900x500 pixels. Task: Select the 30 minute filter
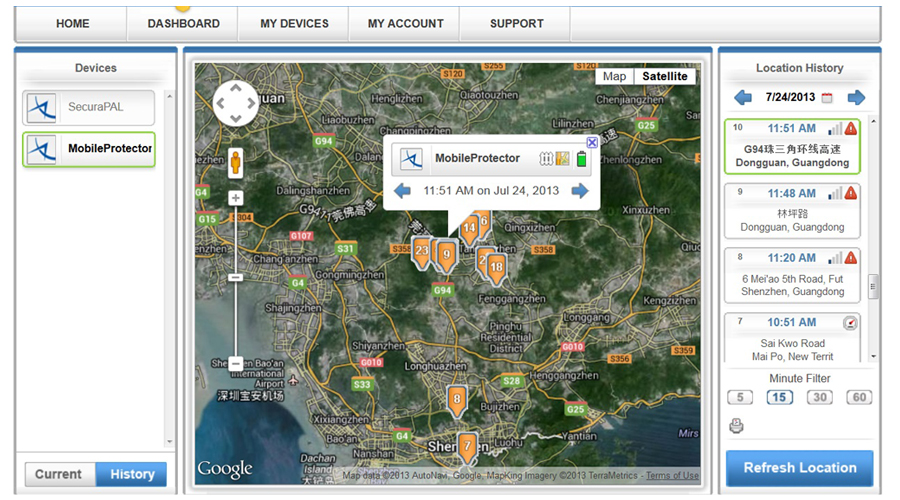coord(820,397)
